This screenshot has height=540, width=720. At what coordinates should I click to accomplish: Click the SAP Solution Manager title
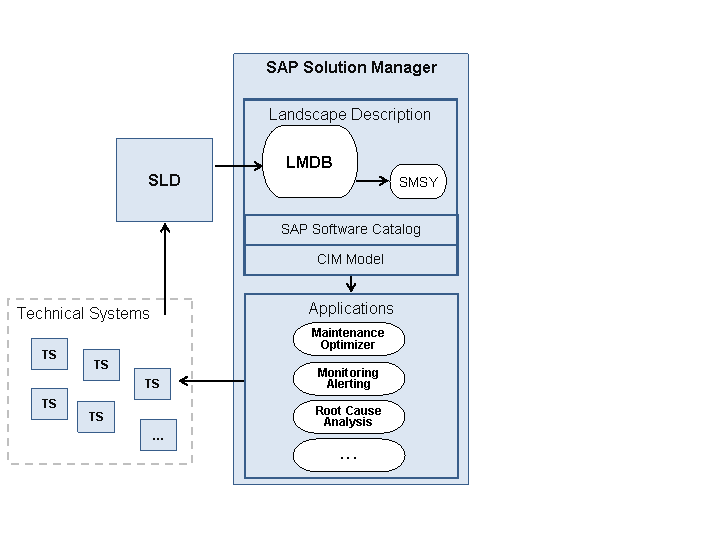(351, 68)
